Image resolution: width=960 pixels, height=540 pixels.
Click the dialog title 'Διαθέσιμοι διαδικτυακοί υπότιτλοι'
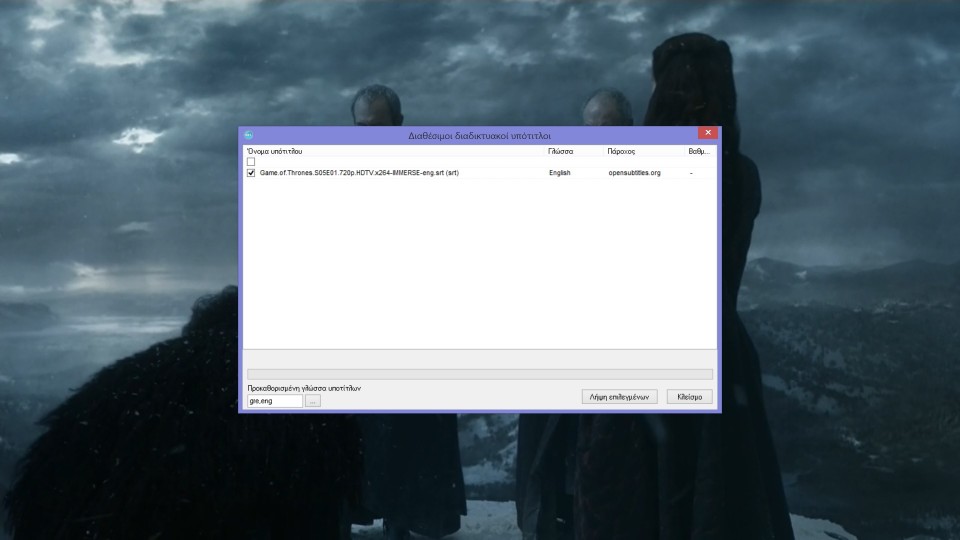479,135
